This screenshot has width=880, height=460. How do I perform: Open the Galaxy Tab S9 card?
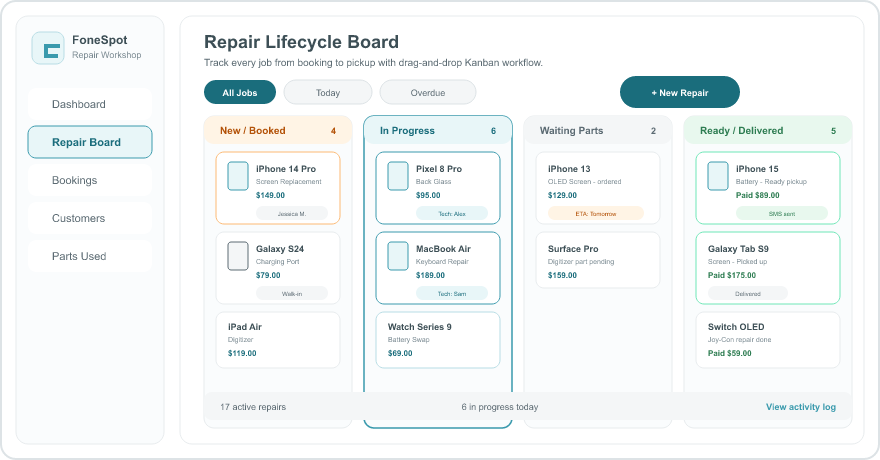pyautogui.click(x=768, y=268)
